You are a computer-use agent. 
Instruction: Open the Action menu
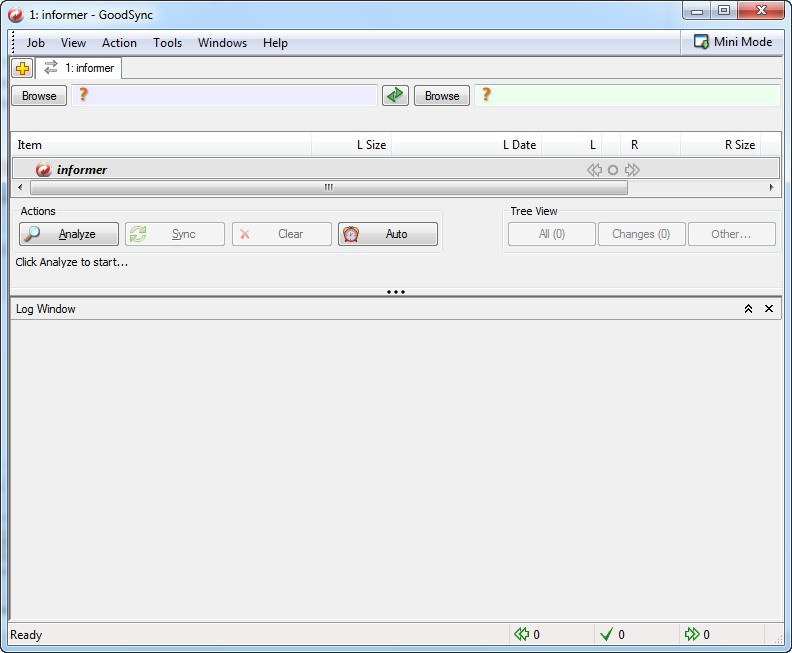pos(119,43)
